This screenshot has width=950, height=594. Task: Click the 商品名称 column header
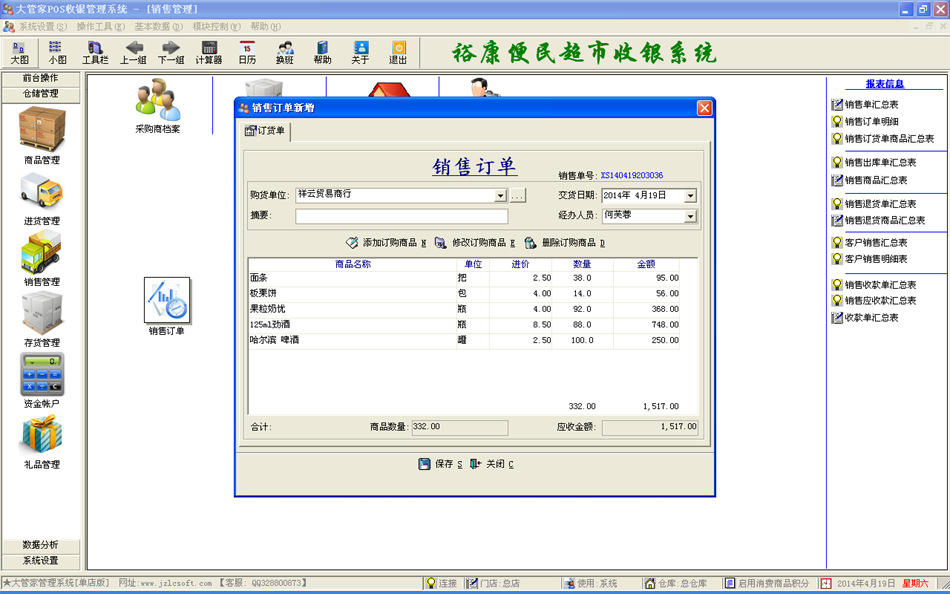353,264
